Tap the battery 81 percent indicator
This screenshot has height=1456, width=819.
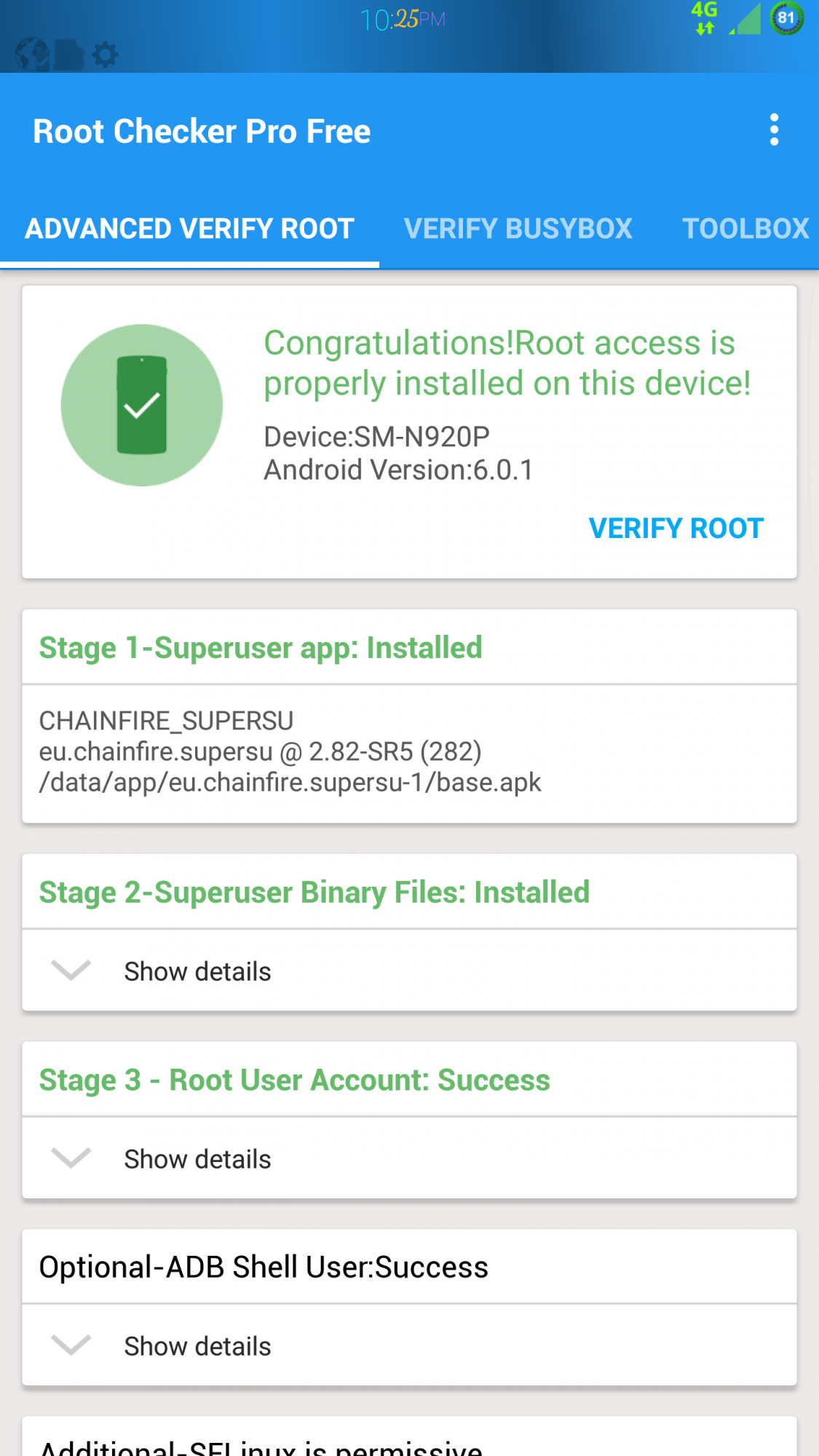(786, 19)
